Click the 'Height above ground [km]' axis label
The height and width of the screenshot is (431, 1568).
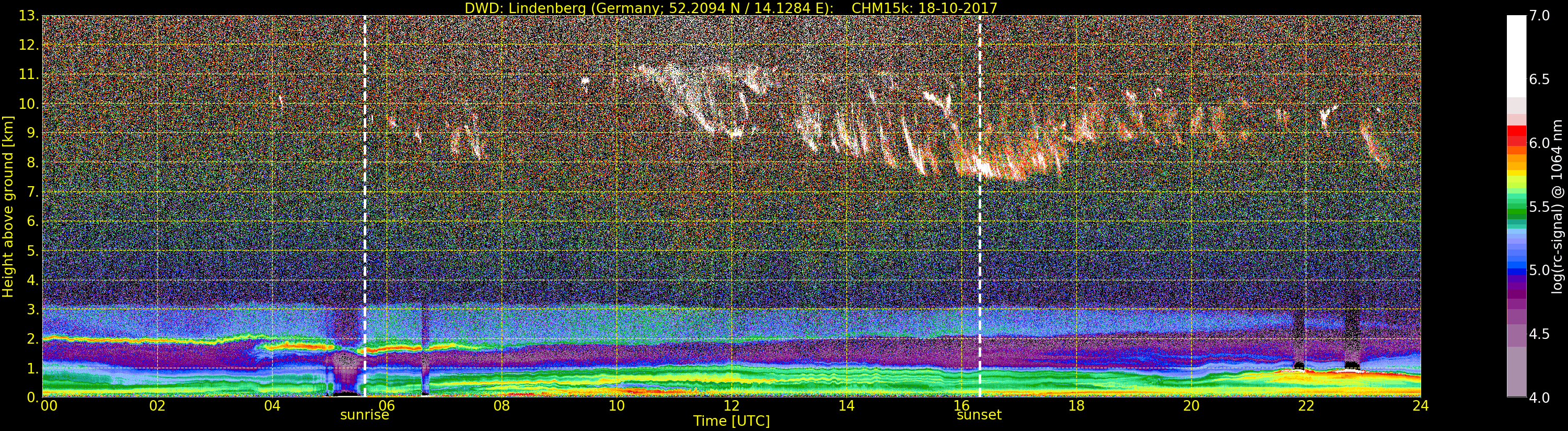(x=8, y=207)
